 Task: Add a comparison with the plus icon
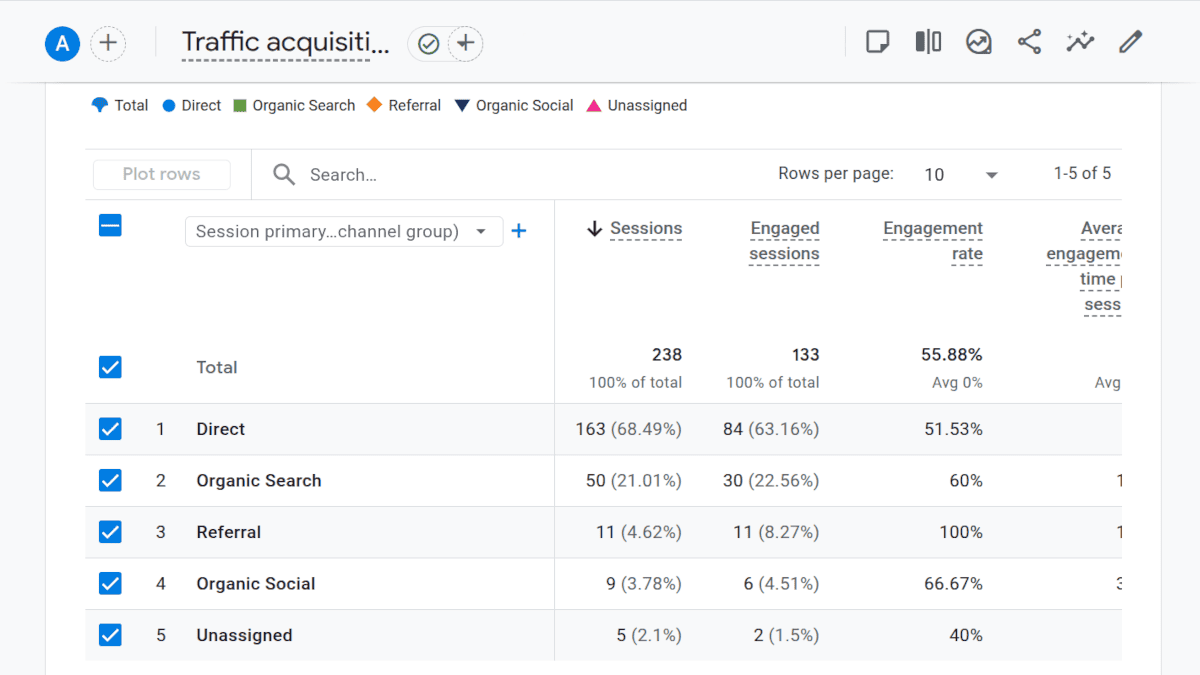[108, 43]
